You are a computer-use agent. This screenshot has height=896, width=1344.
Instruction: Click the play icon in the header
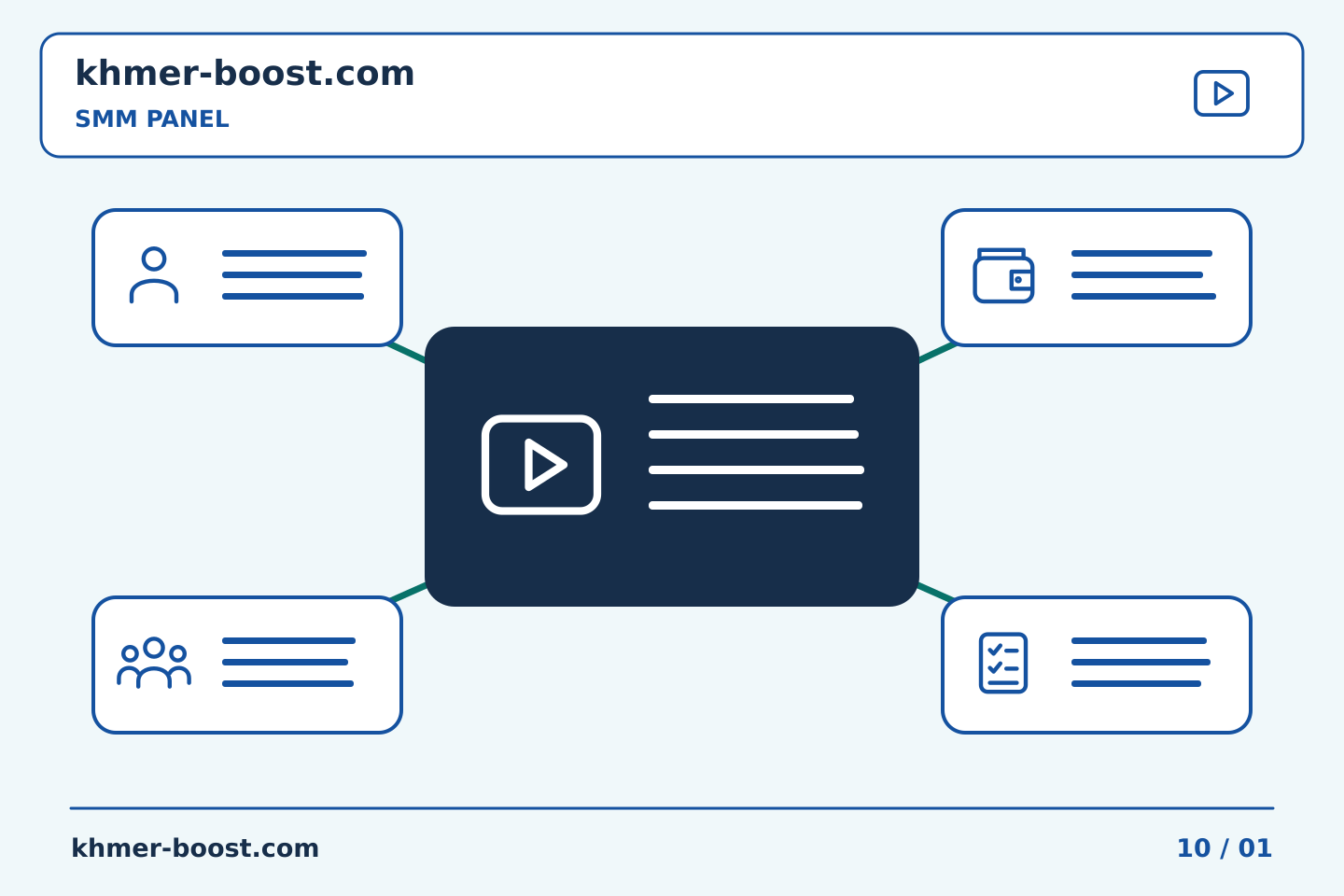click(1222, 93)
